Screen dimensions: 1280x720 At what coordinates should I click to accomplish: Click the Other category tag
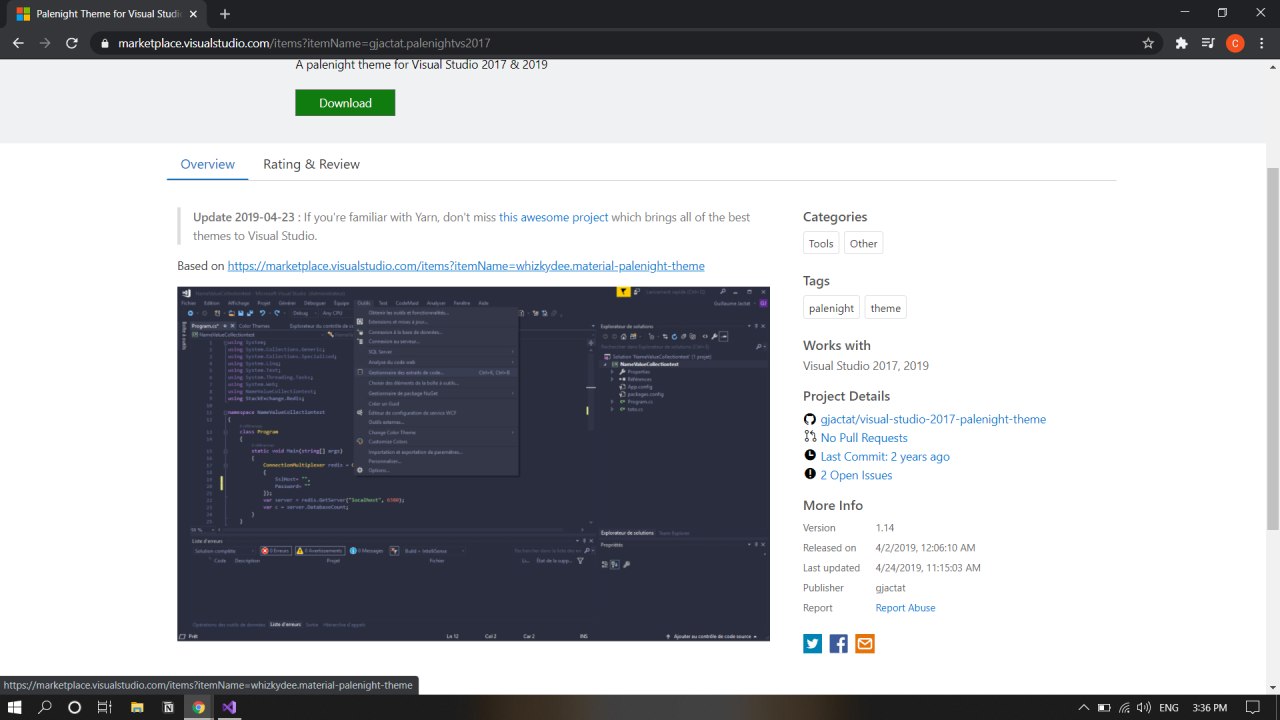click(x=863, y=243)
